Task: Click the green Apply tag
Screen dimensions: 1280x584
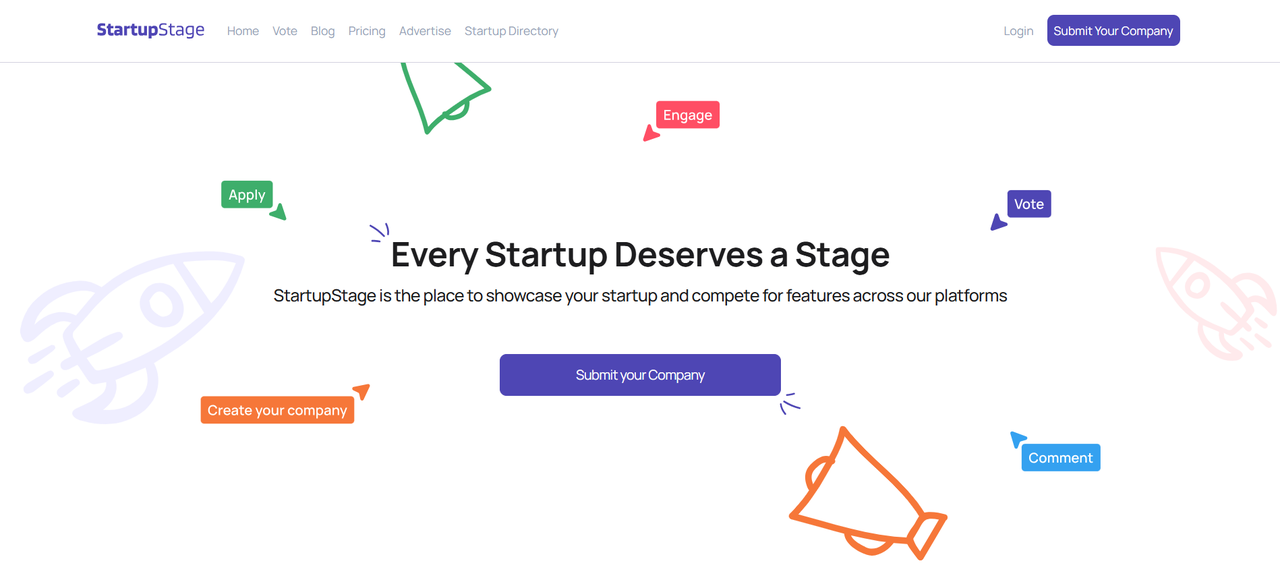Action: click(247, 195)
